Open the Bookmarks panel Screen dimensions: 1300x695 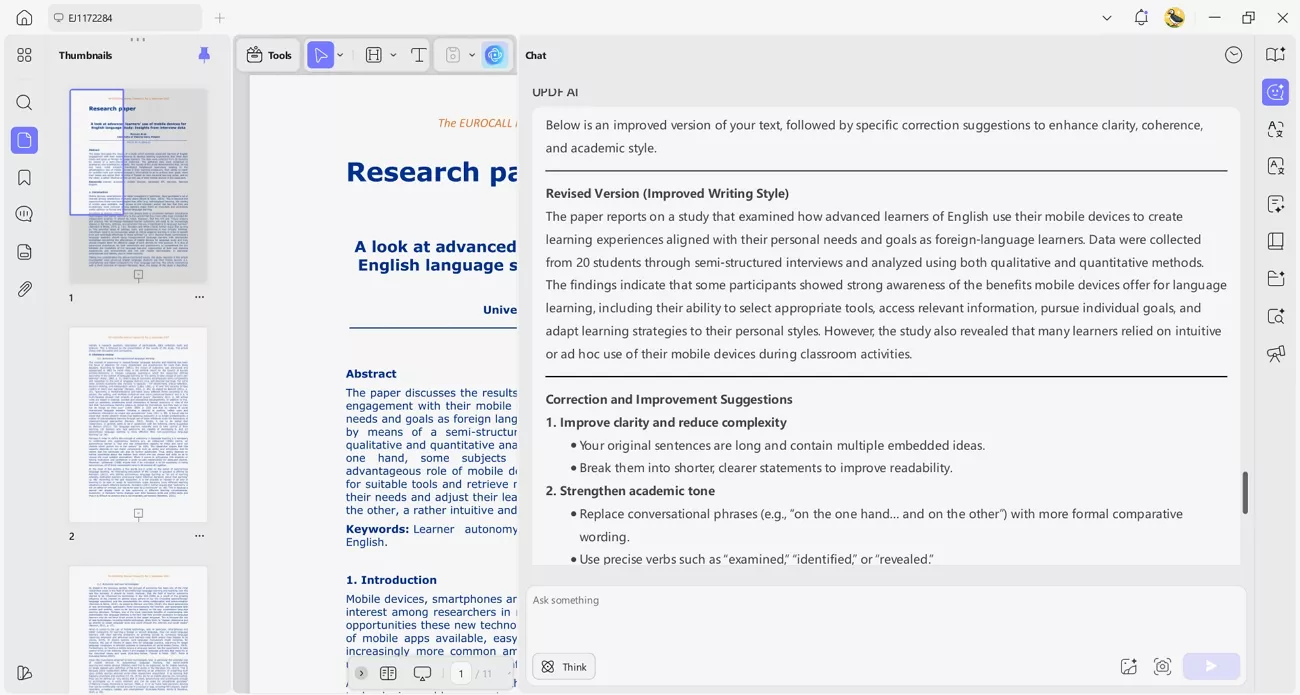(x=24, y=177)
